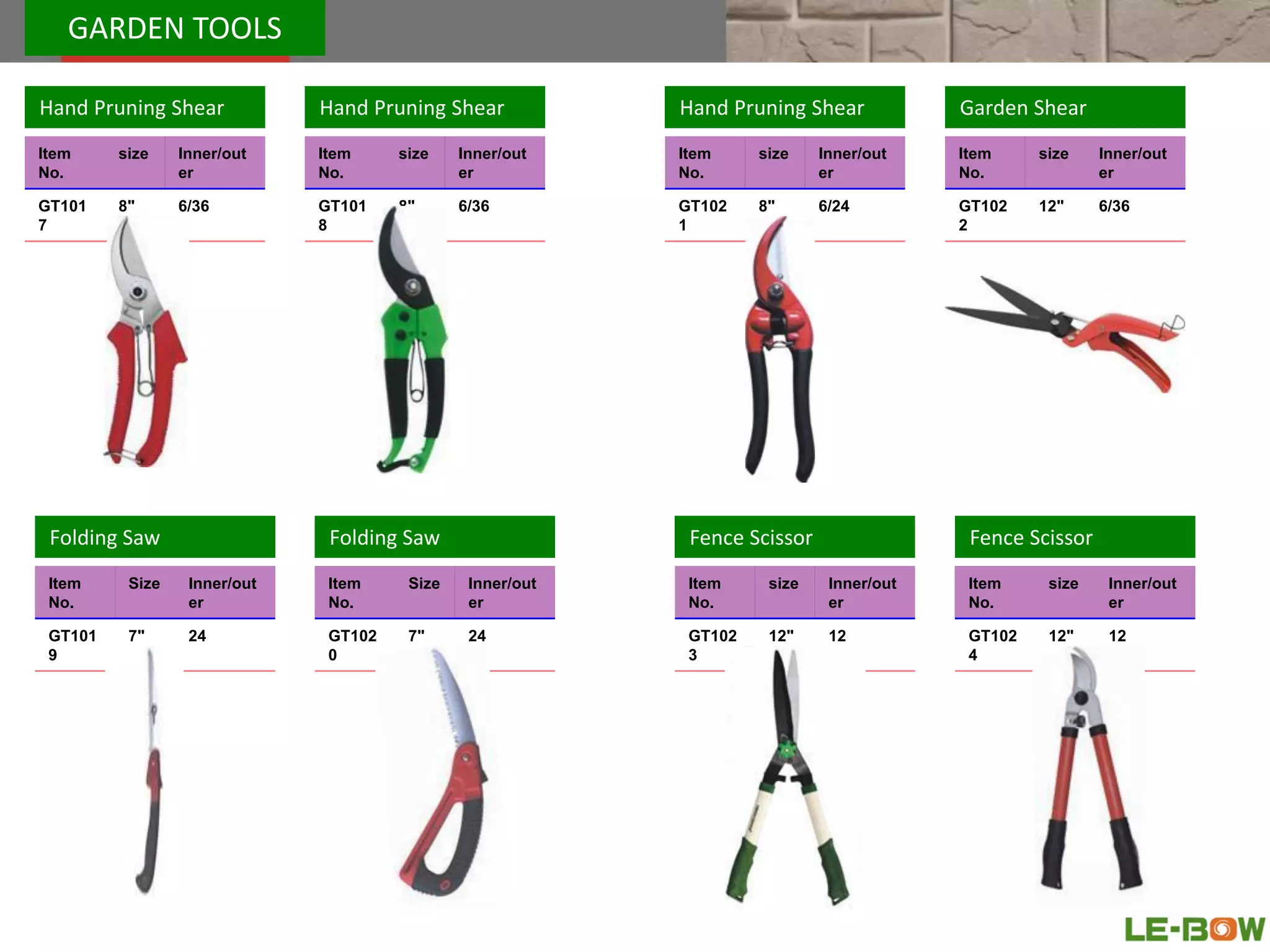Select the 6/36 packing value for GT1022
This screenshot has height=952, width=1270.
1114,206
